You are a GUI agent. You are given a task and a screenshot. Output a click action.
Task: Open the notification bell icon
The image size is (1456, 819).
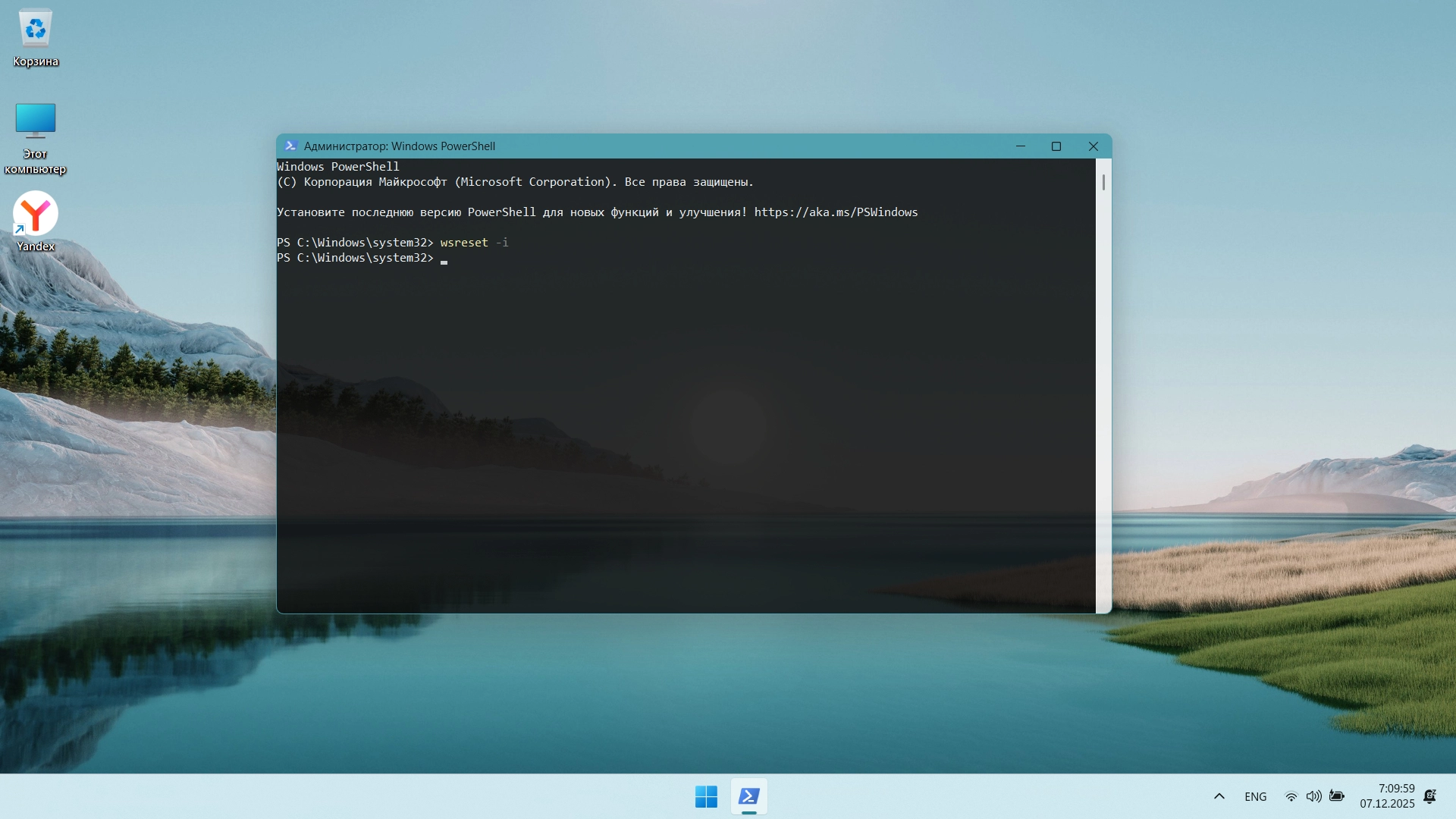(x=1429, y=796)
